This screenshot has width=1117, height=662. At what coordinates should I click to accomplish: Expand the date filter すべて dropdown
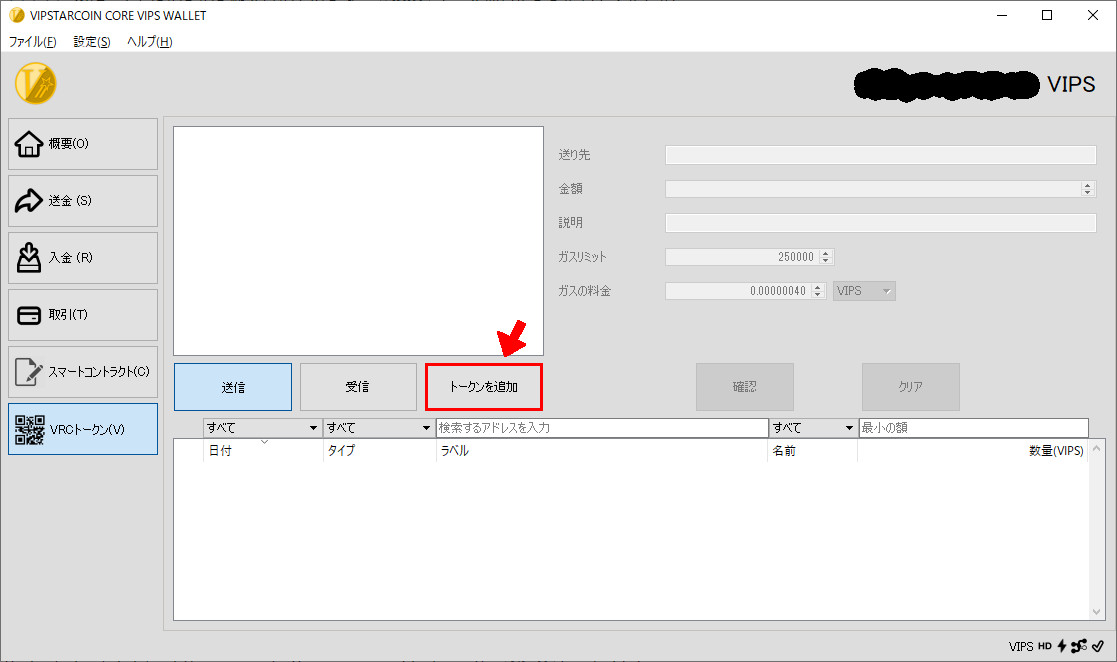pos(261,428)
